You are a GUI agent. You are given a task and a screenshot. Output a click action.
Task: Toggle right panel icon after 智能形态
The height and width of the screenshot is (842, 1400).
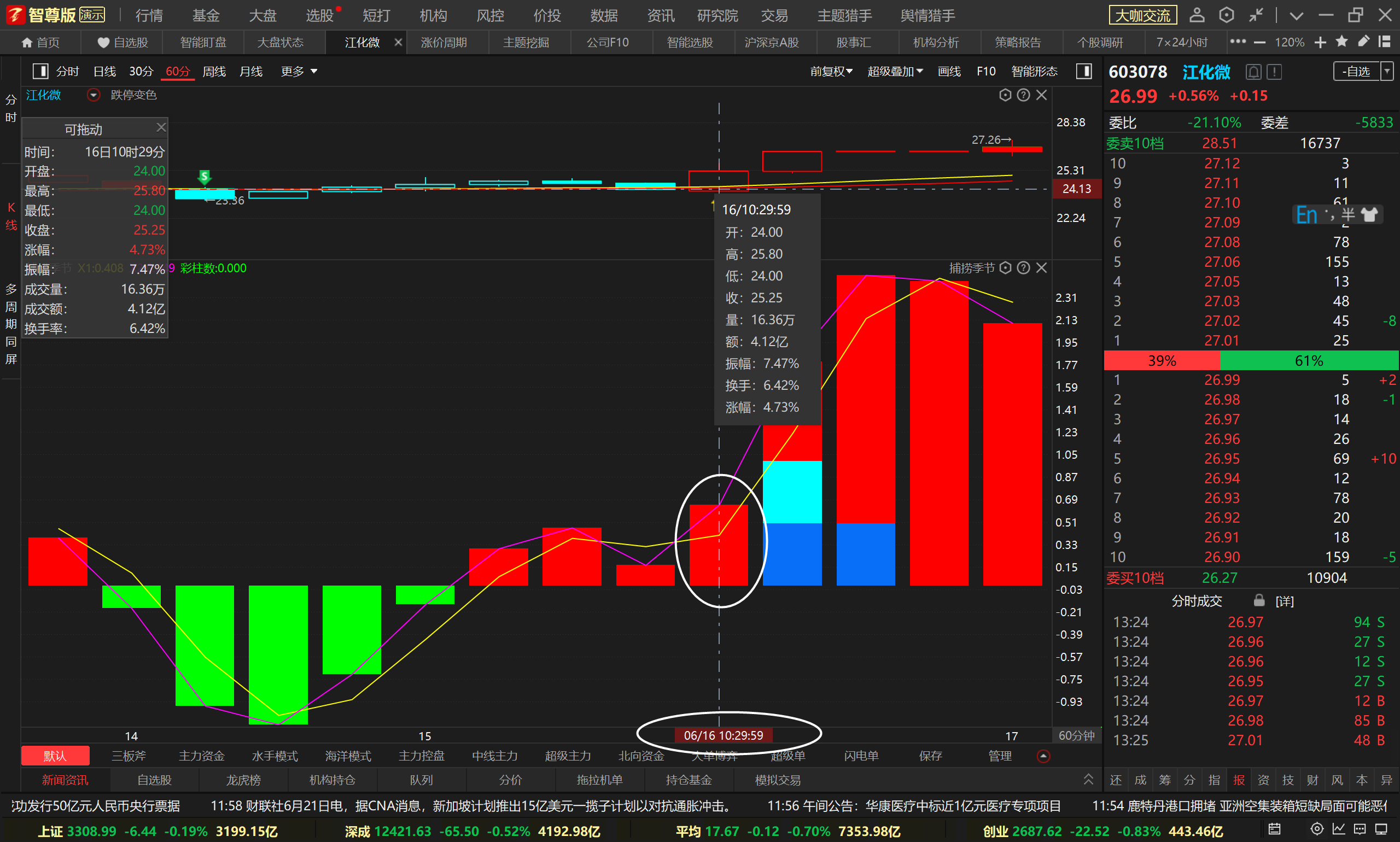coord(1084,72)
